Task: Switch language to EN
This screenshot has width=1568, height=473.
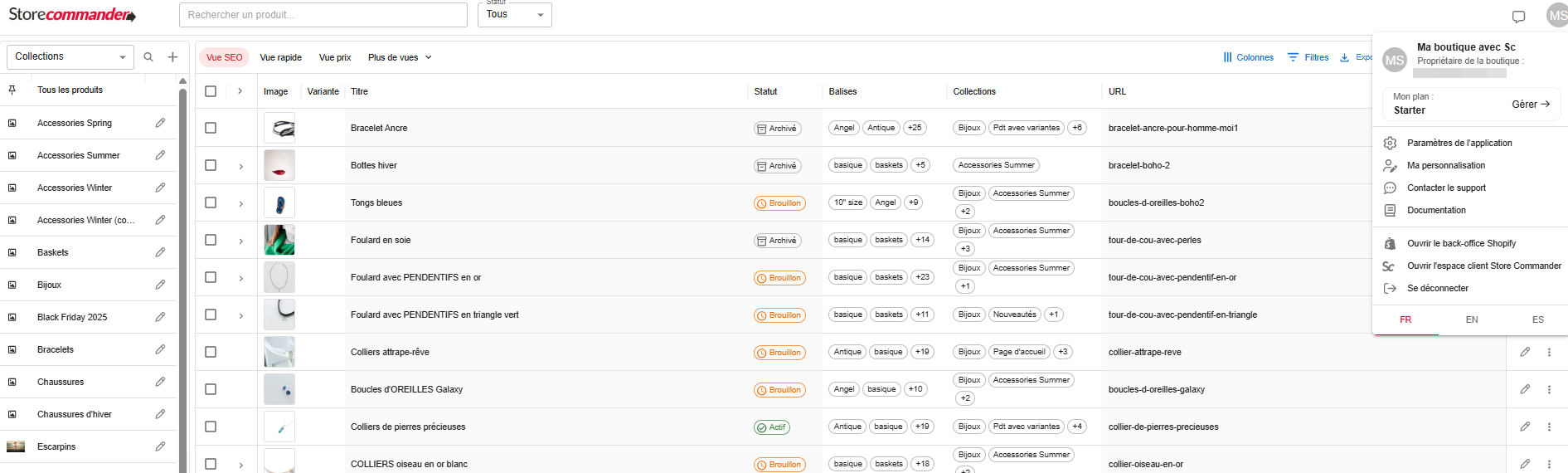Action: coord(1472,319)
